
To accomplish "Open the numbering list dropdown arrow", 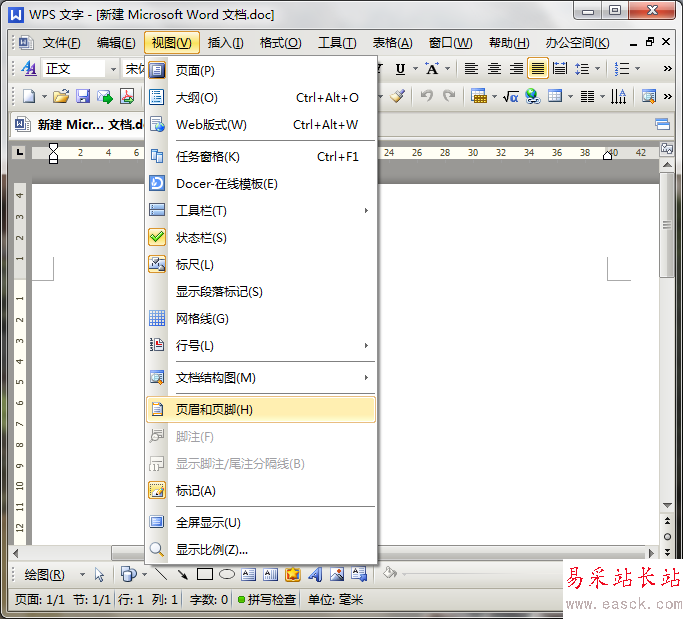I will click(x=637, y=68).
